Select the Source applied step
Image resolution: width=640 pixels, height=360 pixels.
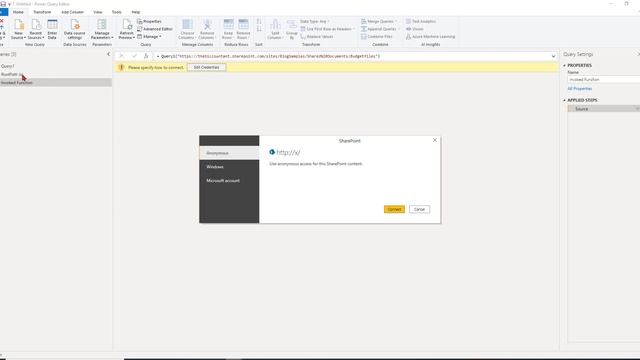click(604, 109)
